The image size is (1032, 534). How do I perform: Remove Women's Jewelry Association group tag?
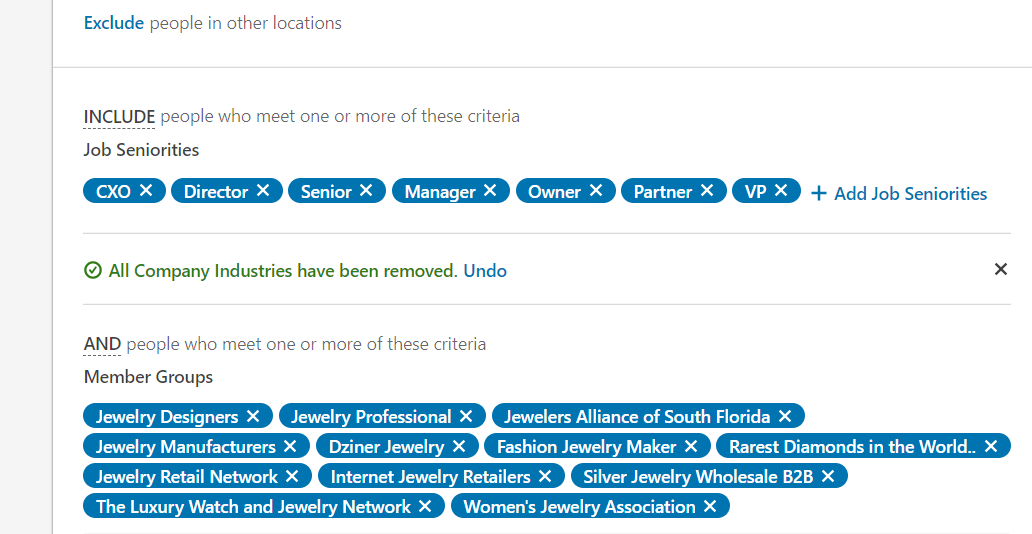pos(710,506)
